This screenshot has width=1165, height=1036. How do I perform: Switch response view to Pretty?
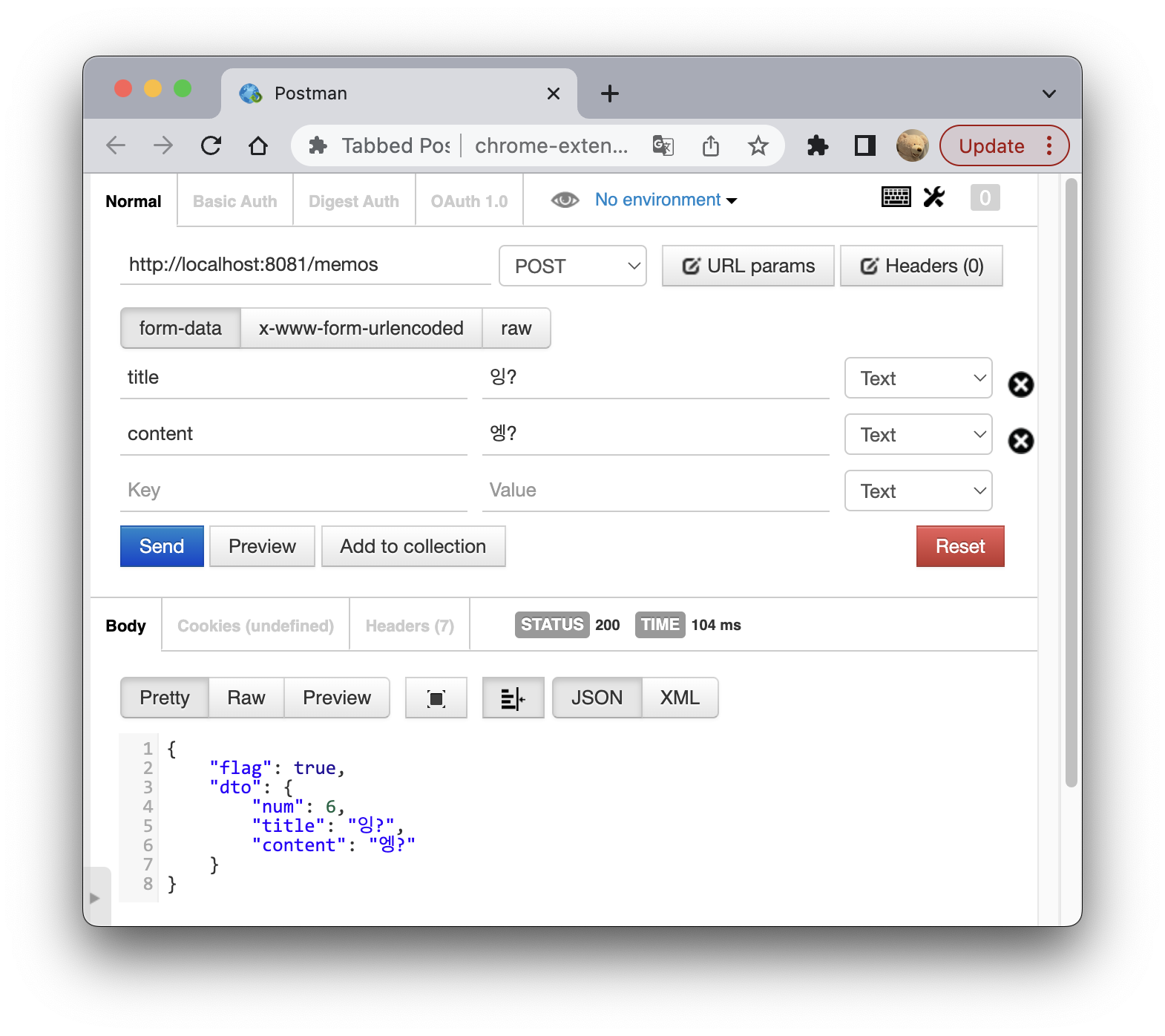(165, 698)
